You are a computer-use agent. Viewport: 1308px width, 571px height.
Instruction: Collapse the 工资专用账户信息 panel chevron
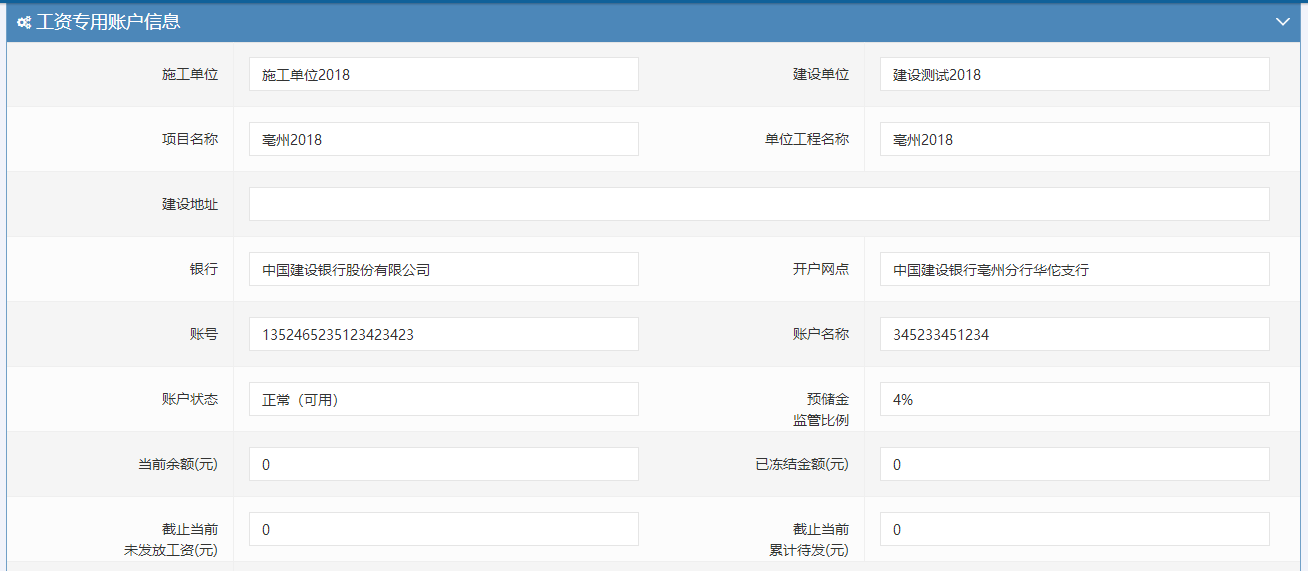click(x=1283, y=22)
